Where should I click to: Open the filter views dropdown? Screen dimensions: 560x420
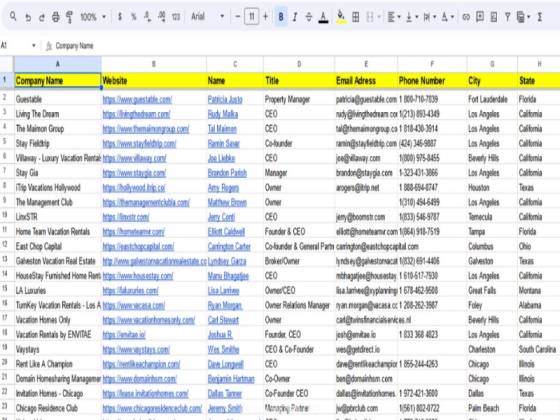tap(523, 17)
